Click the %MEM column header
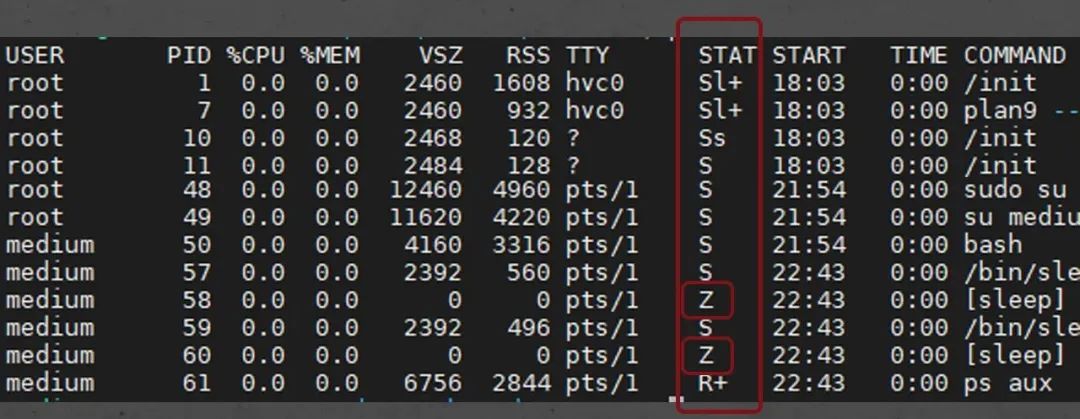 (330, 55)
